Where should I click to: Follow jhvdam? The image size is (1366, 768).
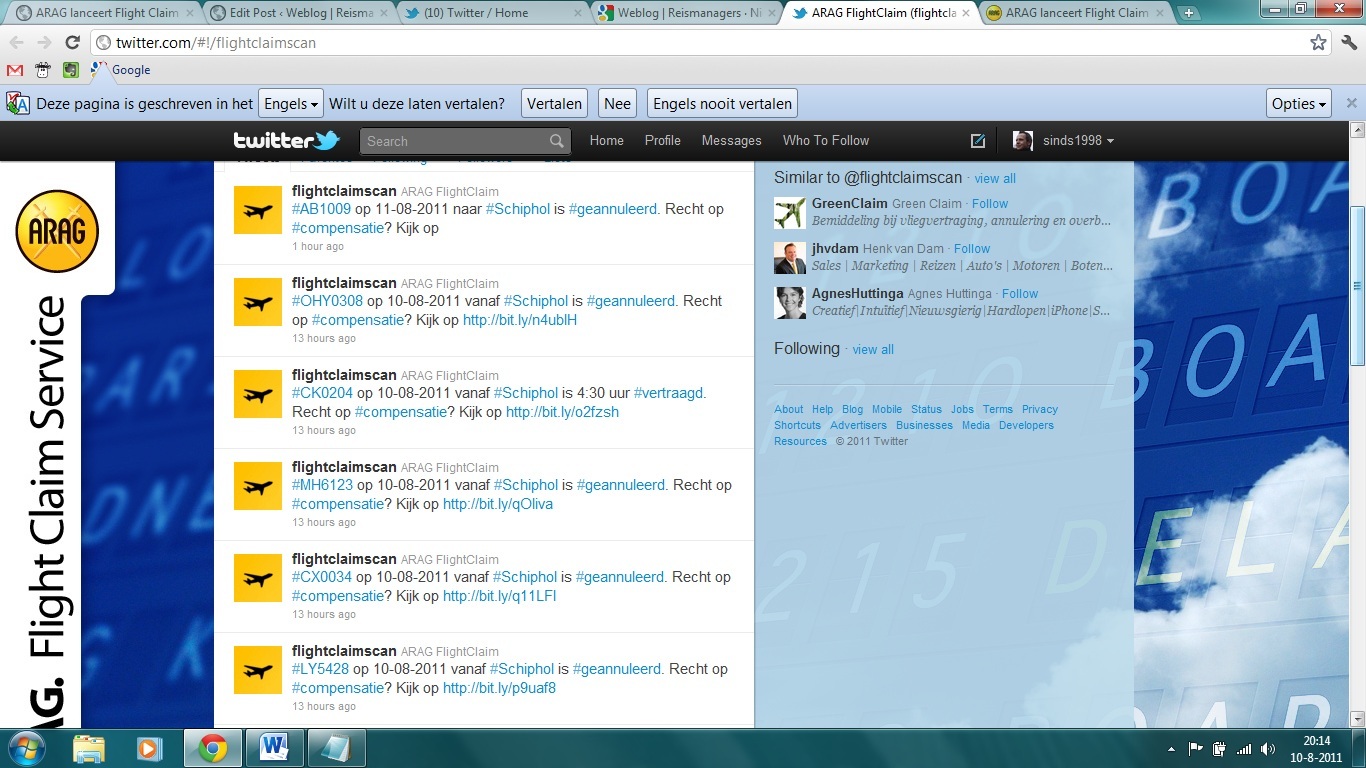pos(972,249)
